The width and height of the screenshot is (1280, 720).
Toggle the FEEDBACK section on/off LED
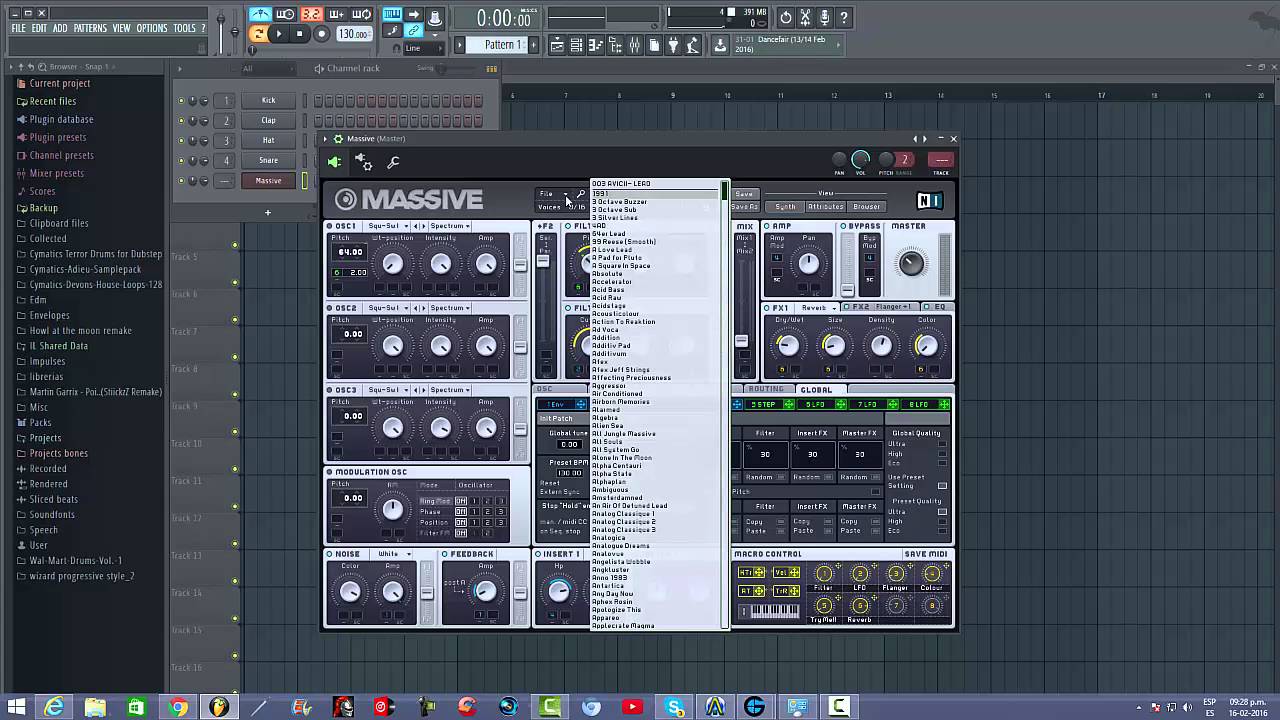pos(445,554)
